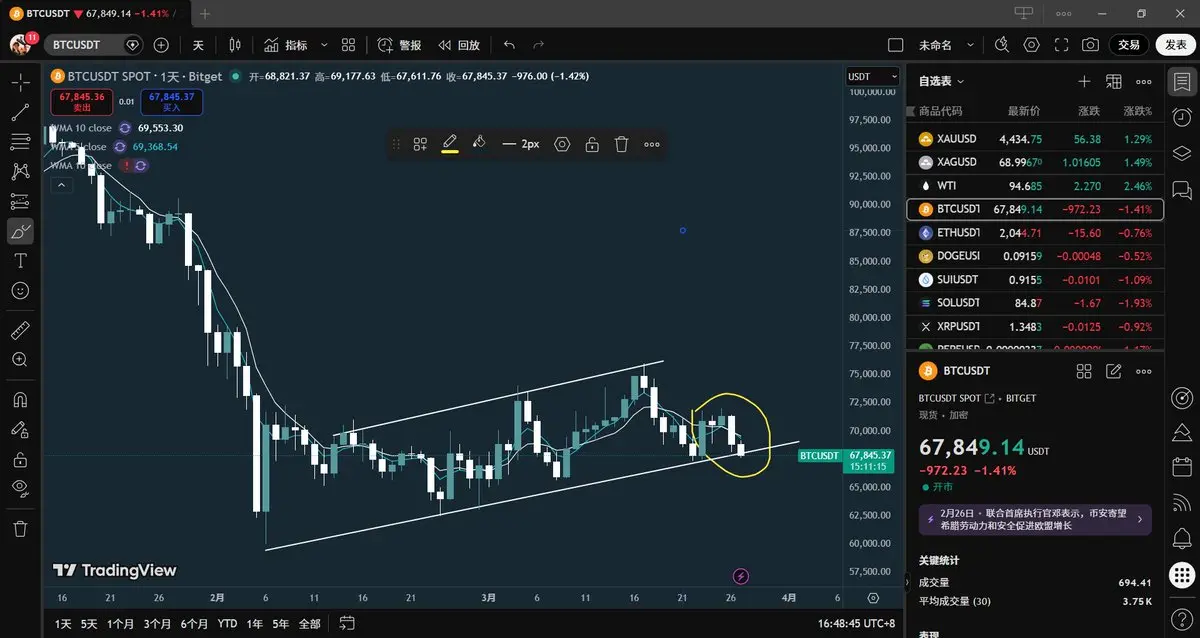
Task: Open the candlestick chart type selector
Action: click(235, 45)
